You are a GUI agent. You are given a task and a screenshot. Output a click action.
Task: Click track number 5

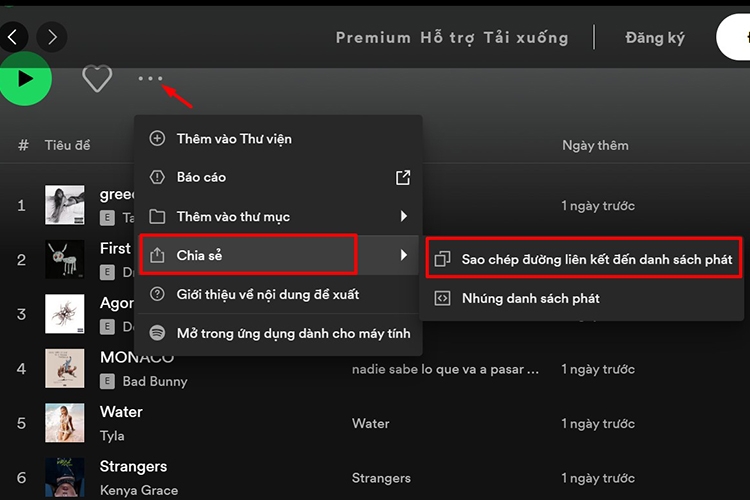[x=21, y=423]
